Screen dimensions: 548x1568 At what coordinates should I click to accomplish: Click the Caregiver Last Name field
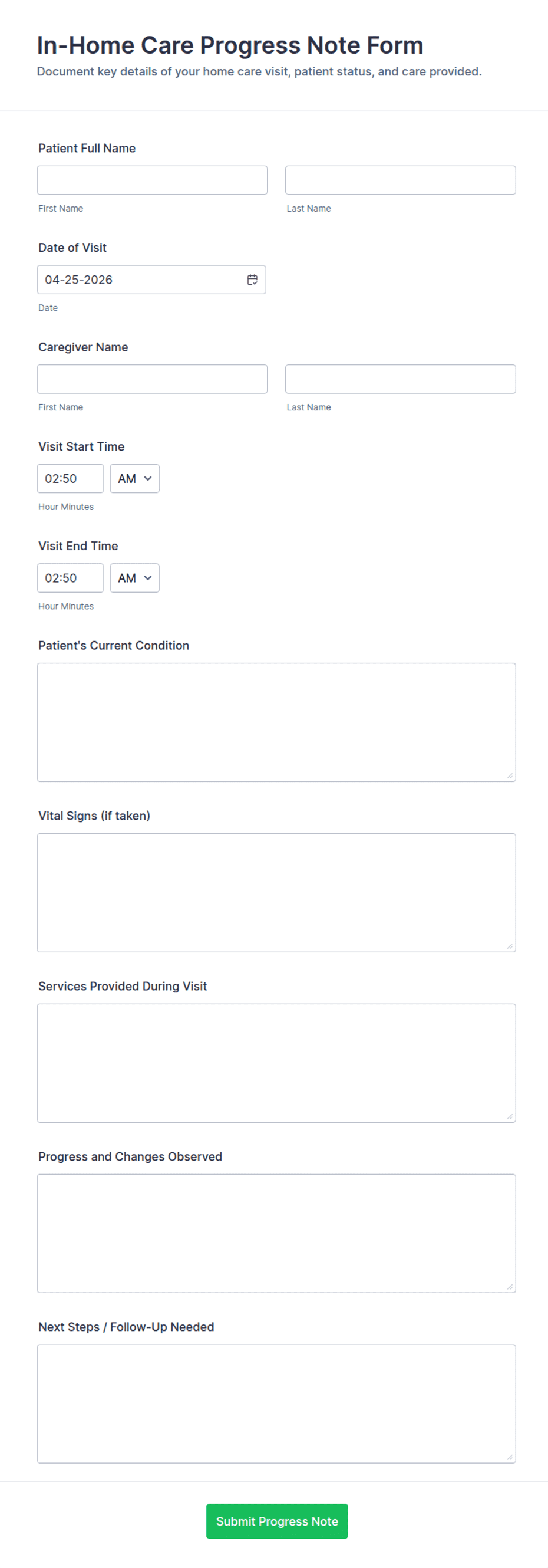(x=400, y=379)
